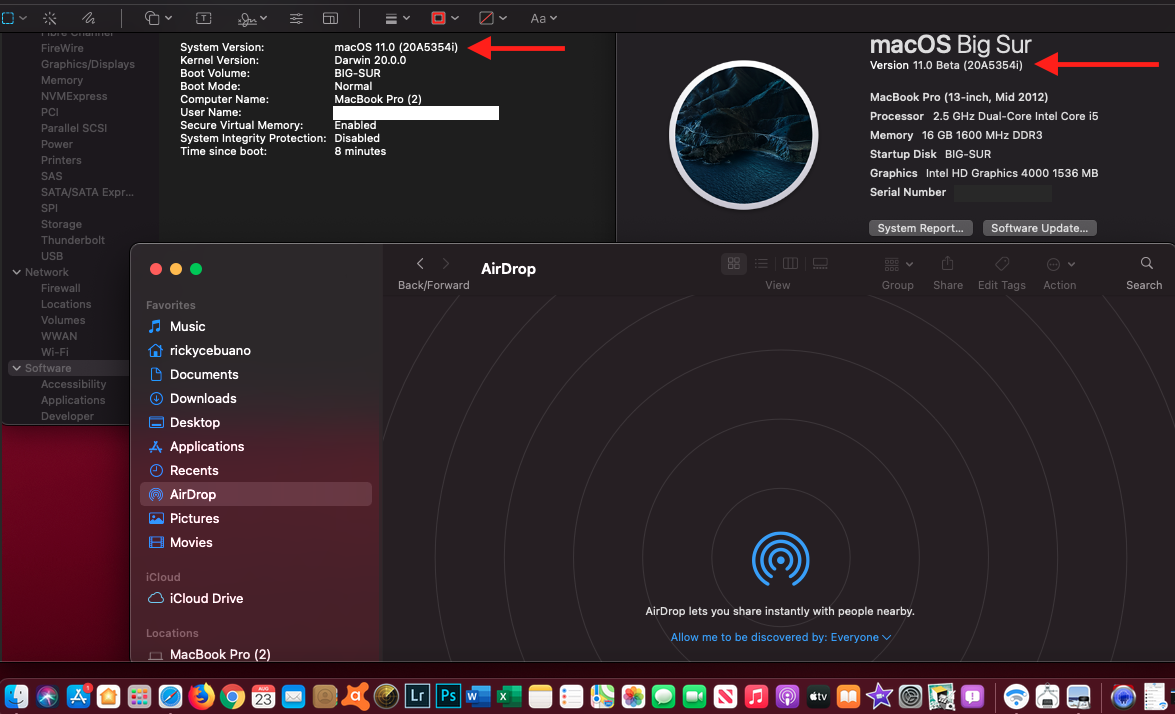This screenshot has height=714, width=1175.
Task: Select Wi-Fi in System Information sidebar
Action: point(54,351)
